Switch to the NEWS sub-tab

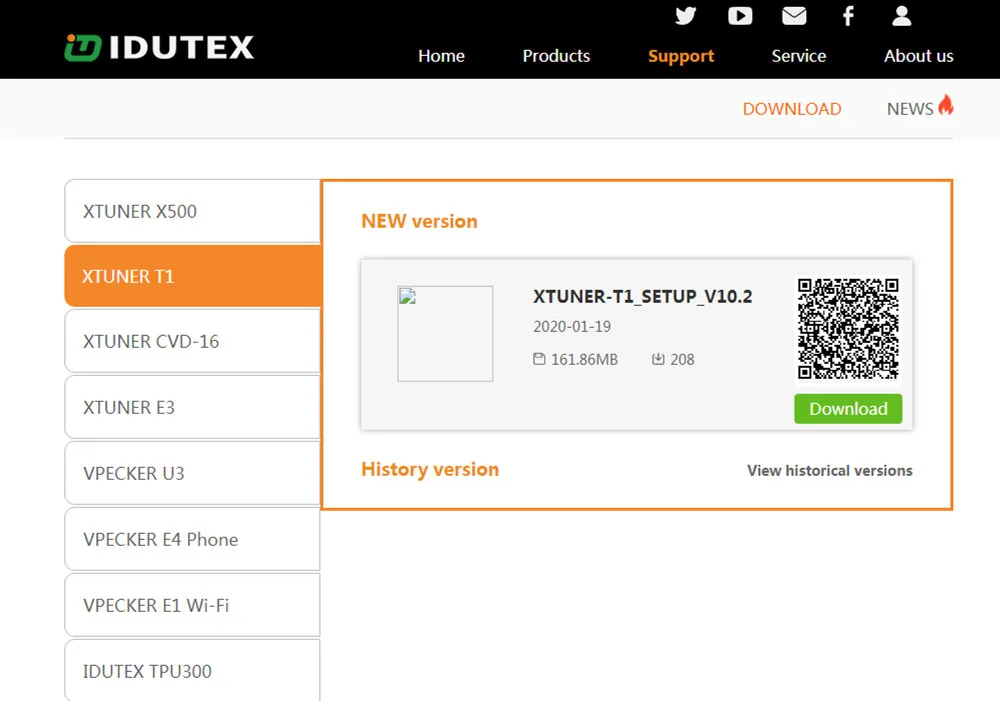click(910, 109)
